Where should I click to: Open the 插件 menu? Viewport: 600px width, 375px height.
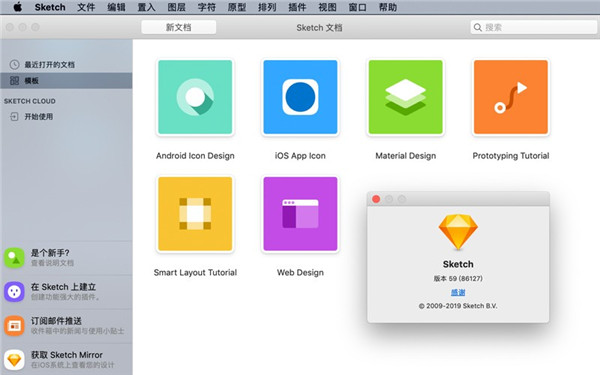point(297,7)
